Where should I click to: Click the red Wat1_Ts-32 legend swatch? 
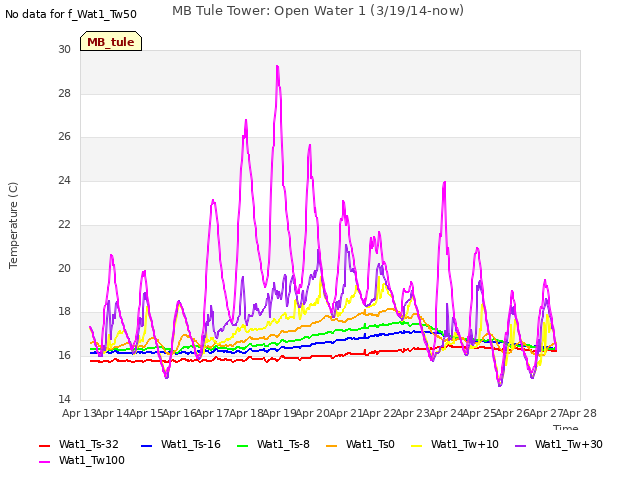(44, 446)
